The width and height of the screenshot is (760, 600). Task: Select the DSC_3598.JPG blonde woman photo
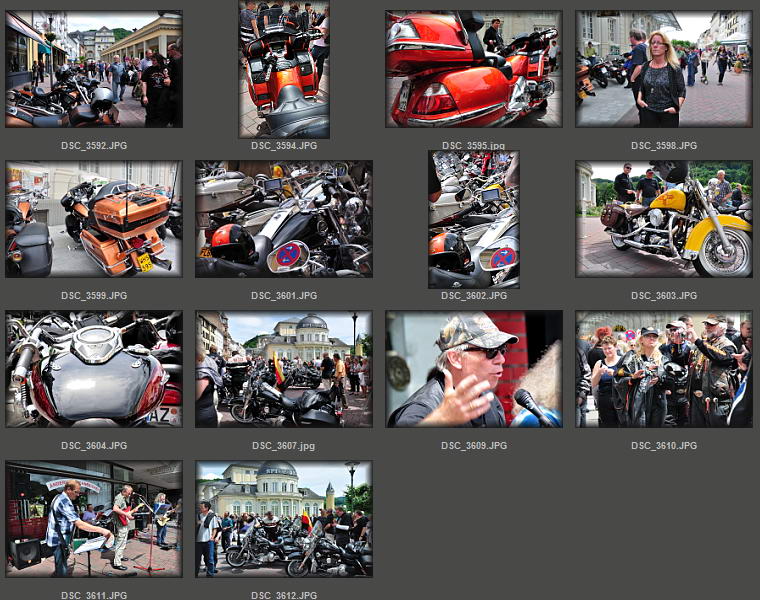tap(664, 69)
